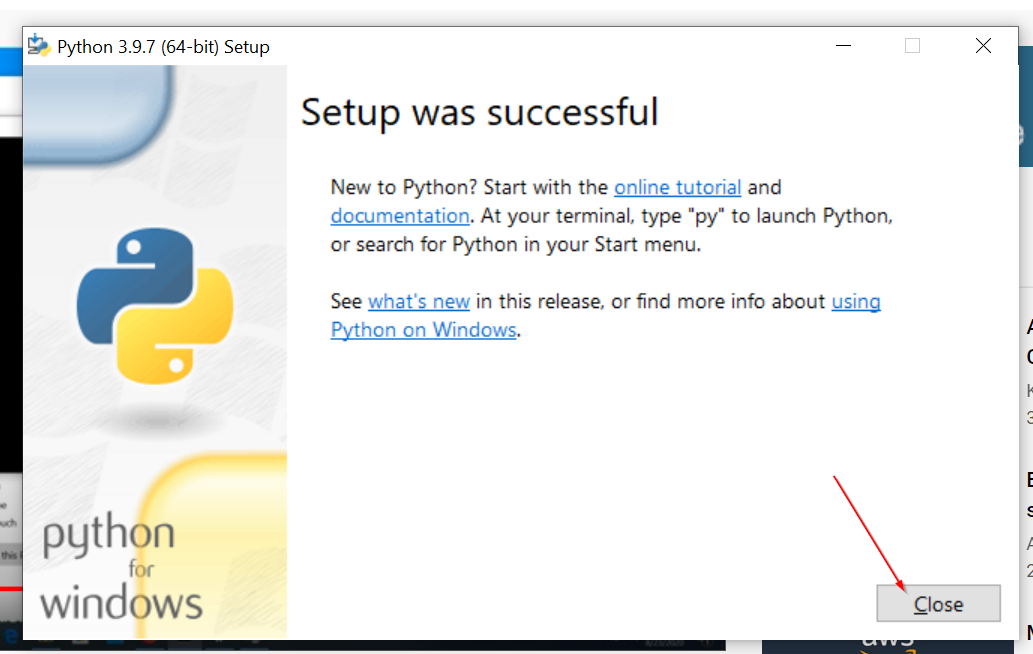This screenshot has width=1033, height=654.
Task: Open the online tutorial link
Action: click(677, 187)
